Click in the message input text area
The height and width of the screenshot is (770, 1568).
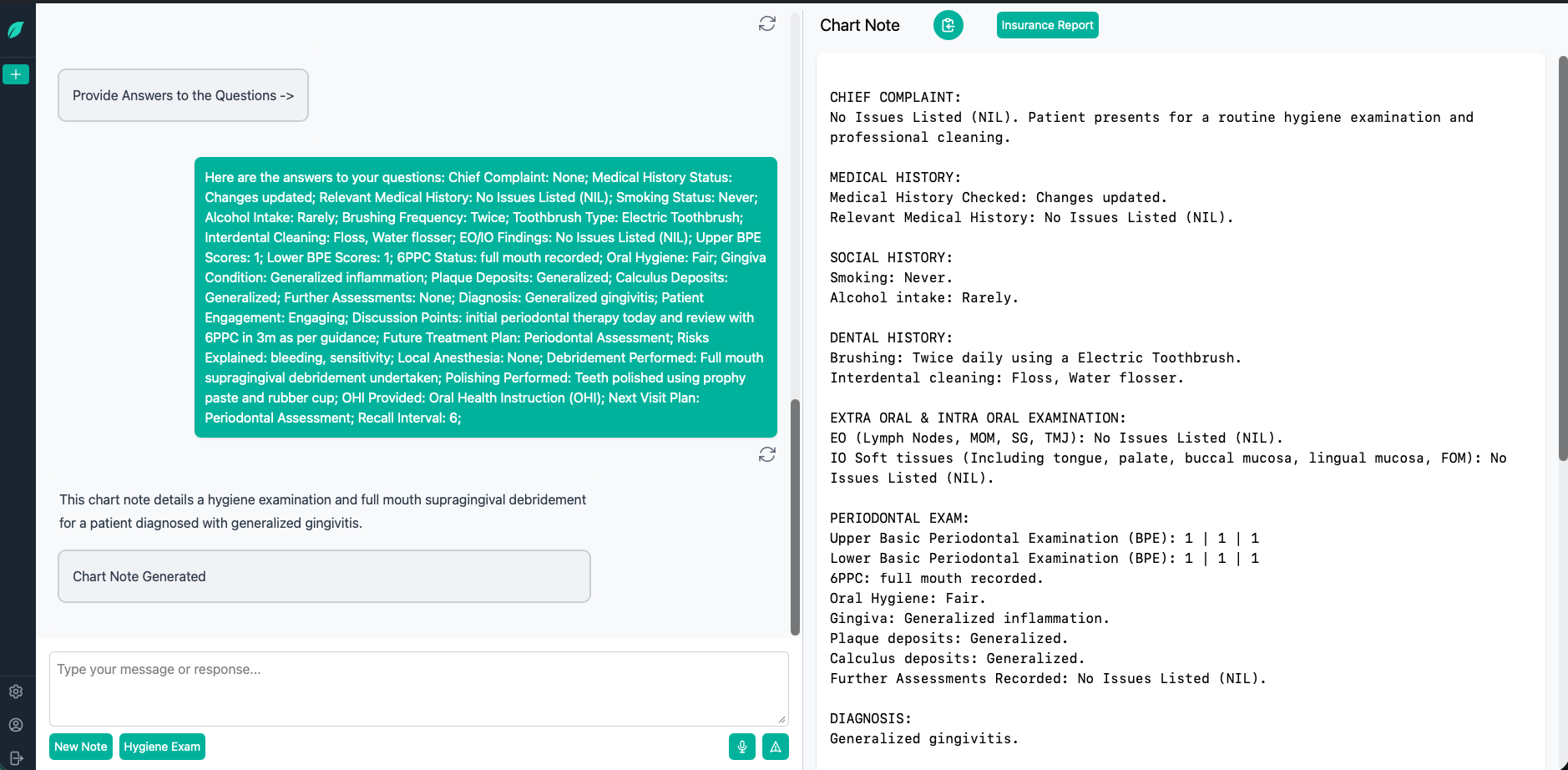coord(418,688)
